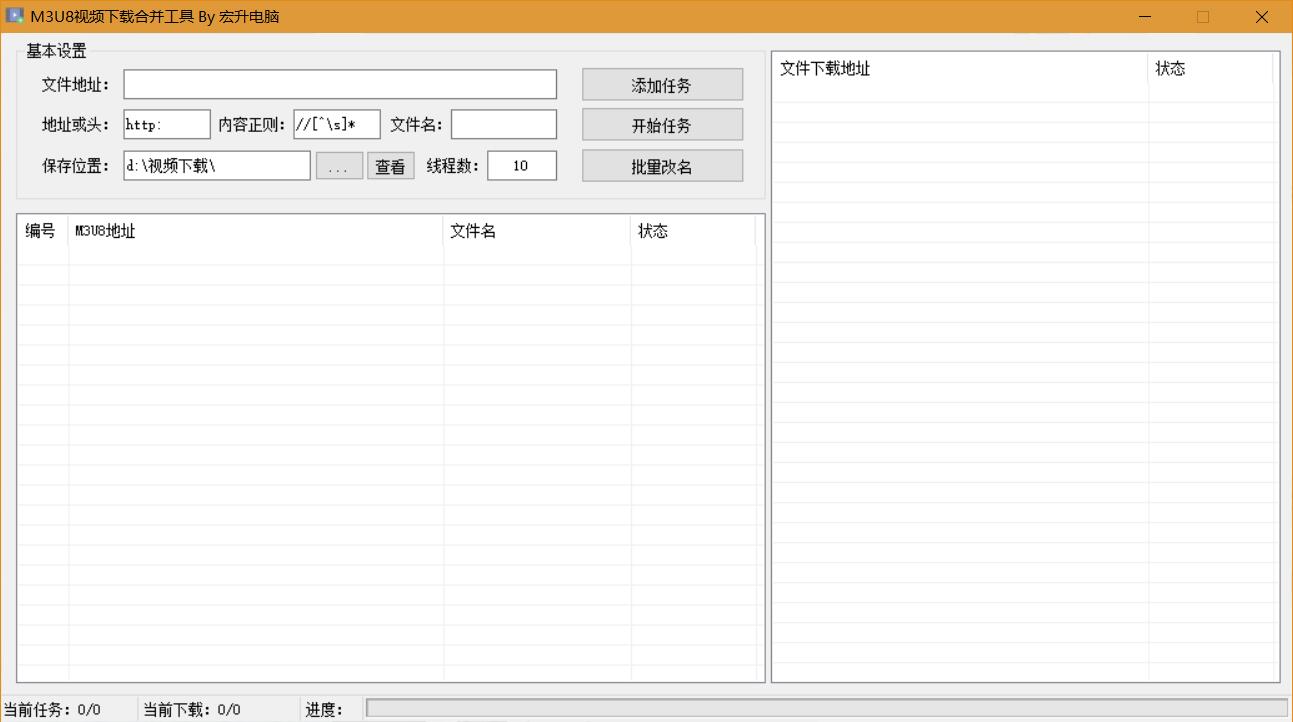The width and height of the screenshot is (1293, 722).
Task: Click the 批量改名 button
Action: click(x=662, y=166)
